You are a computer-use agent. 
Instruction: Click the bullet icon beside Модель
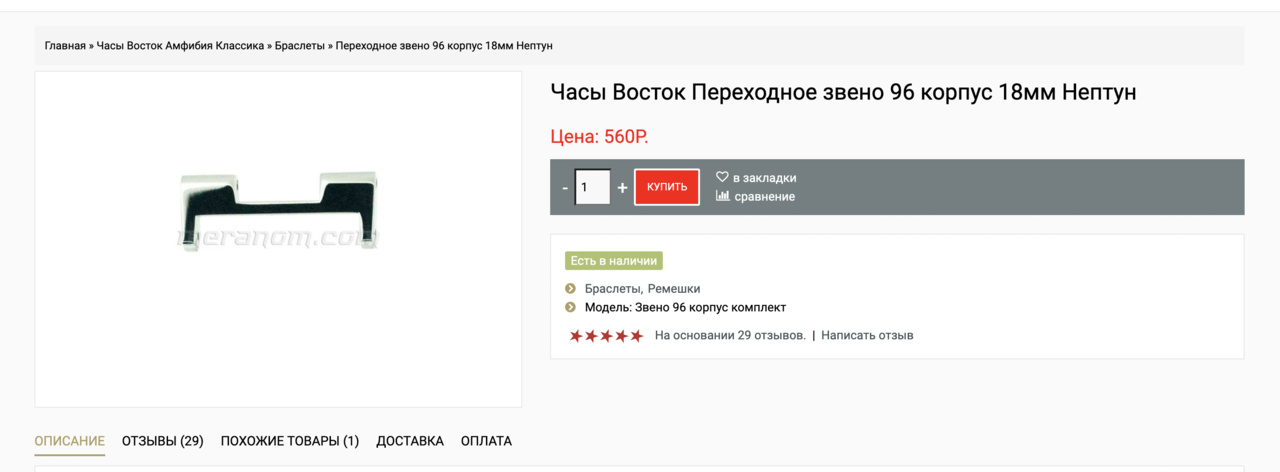570,307
